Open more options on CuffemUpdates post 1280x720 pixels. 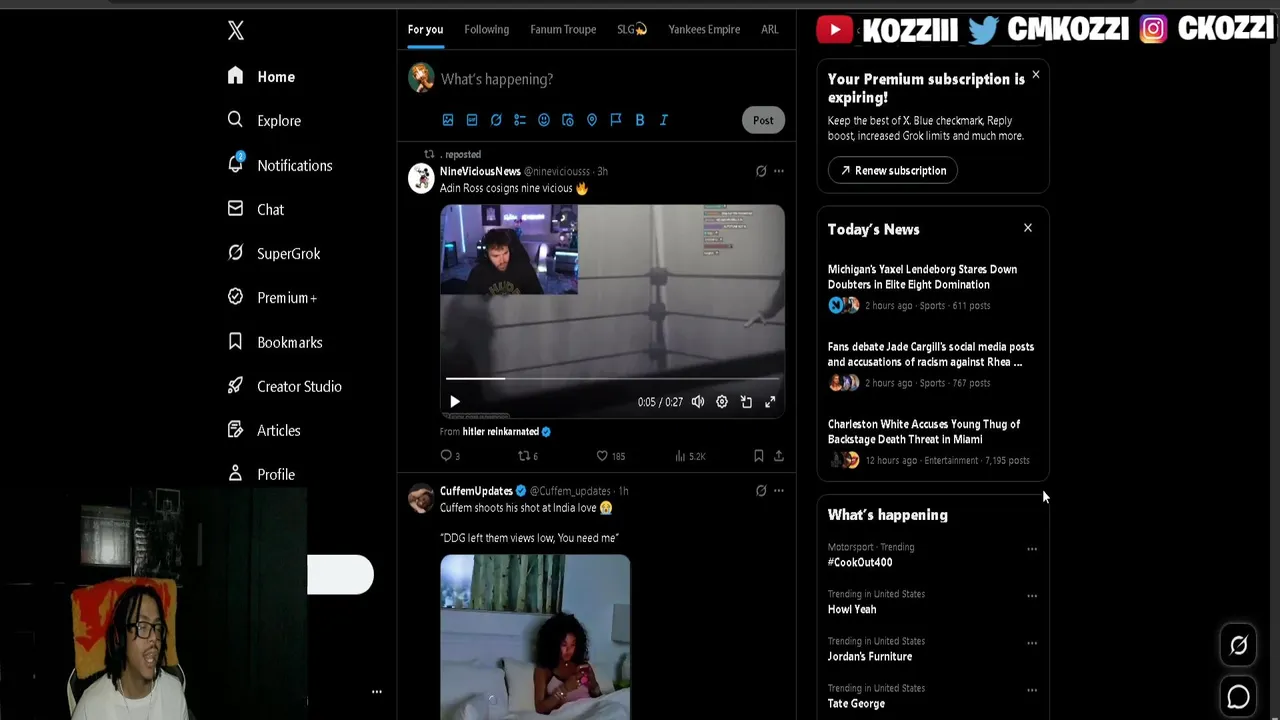point(779,491)
